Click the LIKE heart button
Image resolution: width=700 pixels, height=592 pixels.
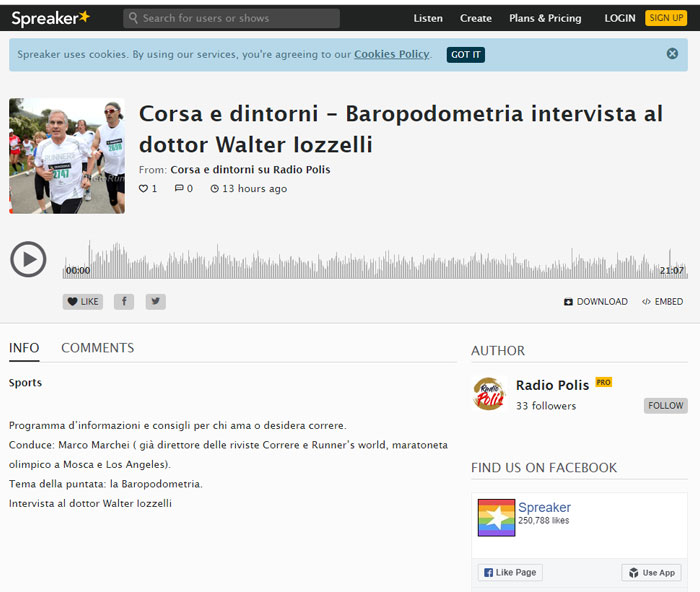tap(83, 302)
